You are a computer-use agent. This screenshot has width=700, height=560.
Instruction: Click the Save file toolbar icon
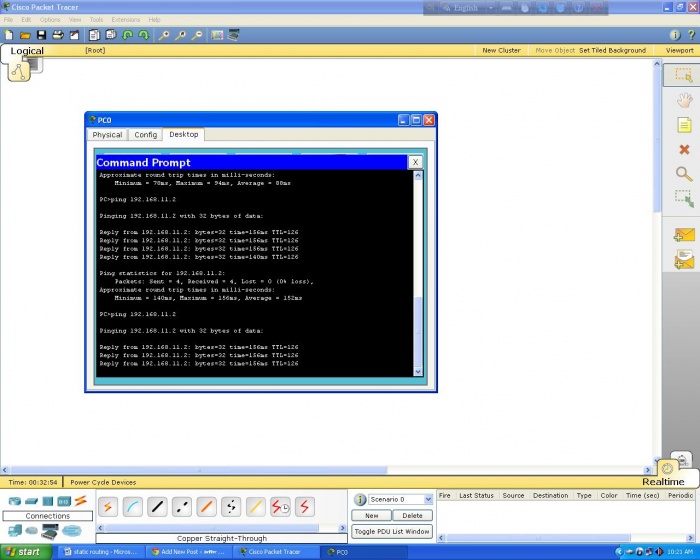(x=41, y=35)
